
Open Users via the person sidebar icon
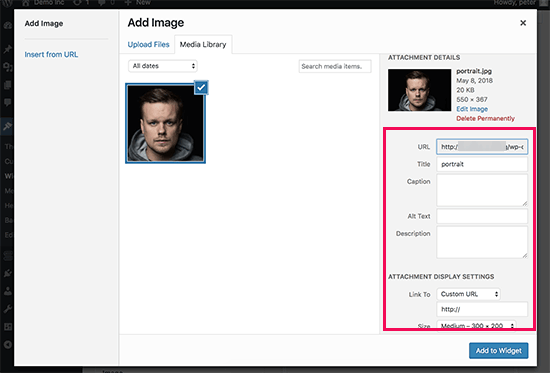[x=7, y=291]
